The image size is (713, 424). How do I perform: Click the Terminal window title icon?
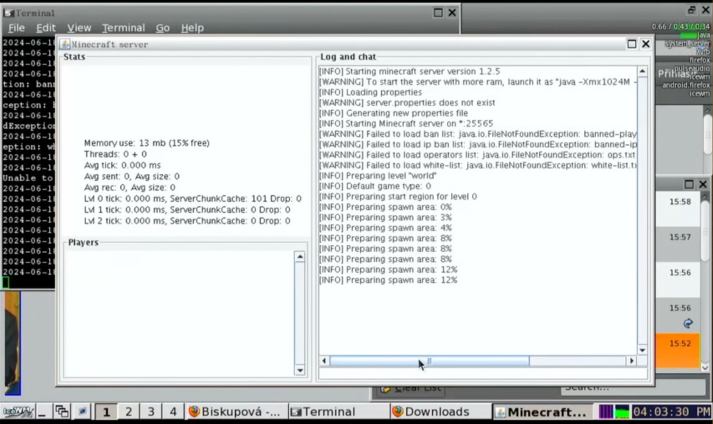click(x=9, y=13)
